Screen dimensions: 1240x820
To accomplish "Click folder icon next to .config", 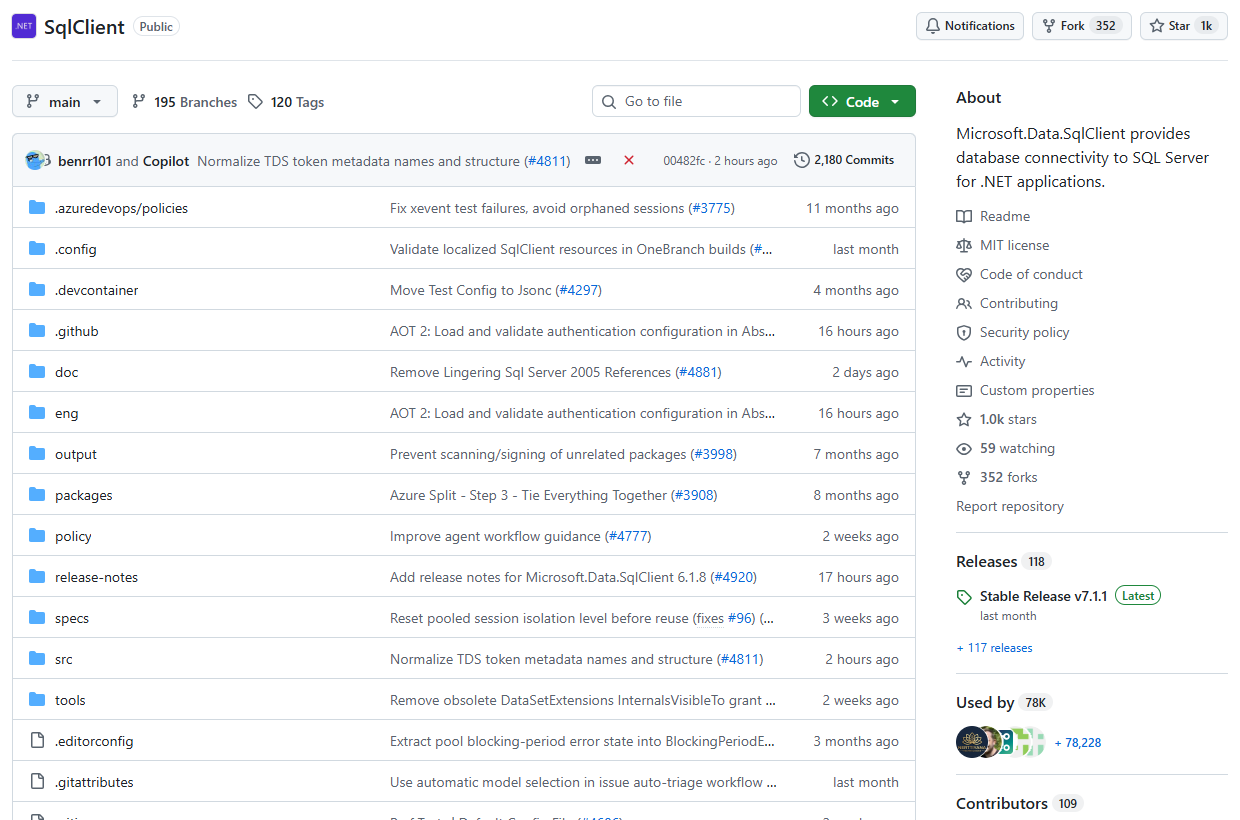I will 37,249.
